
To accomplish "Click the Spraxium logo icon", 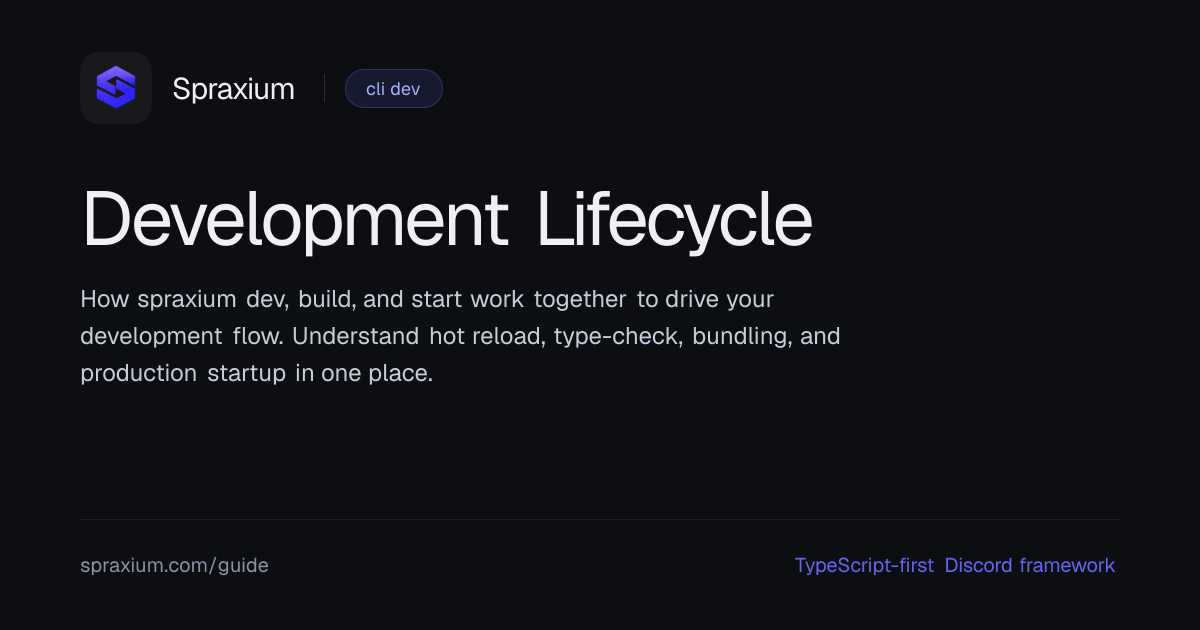I will 116,88.
